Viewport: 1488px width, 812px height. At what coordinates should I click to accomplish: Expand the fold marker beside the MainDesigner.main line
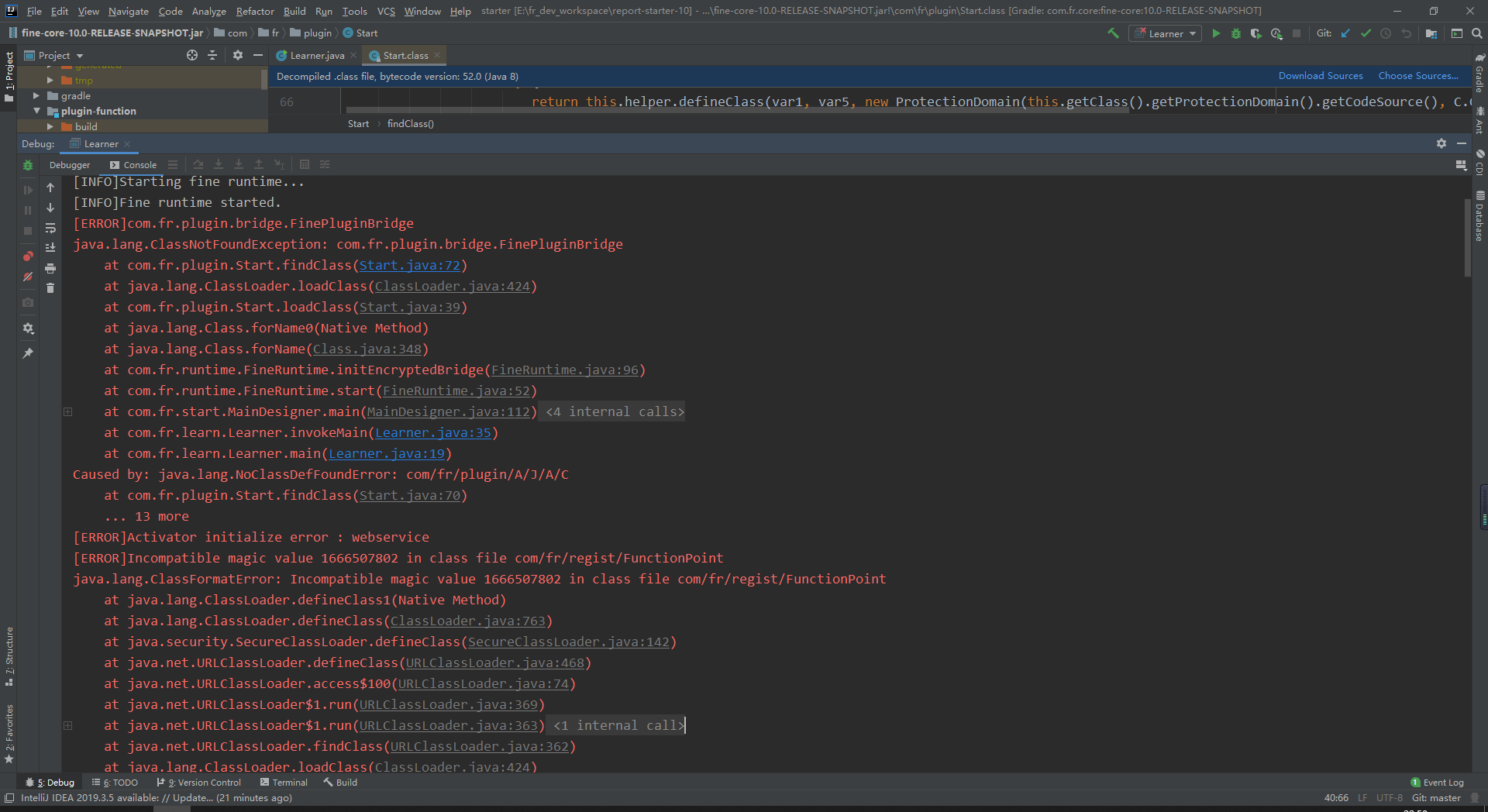(x=67, y=412)
